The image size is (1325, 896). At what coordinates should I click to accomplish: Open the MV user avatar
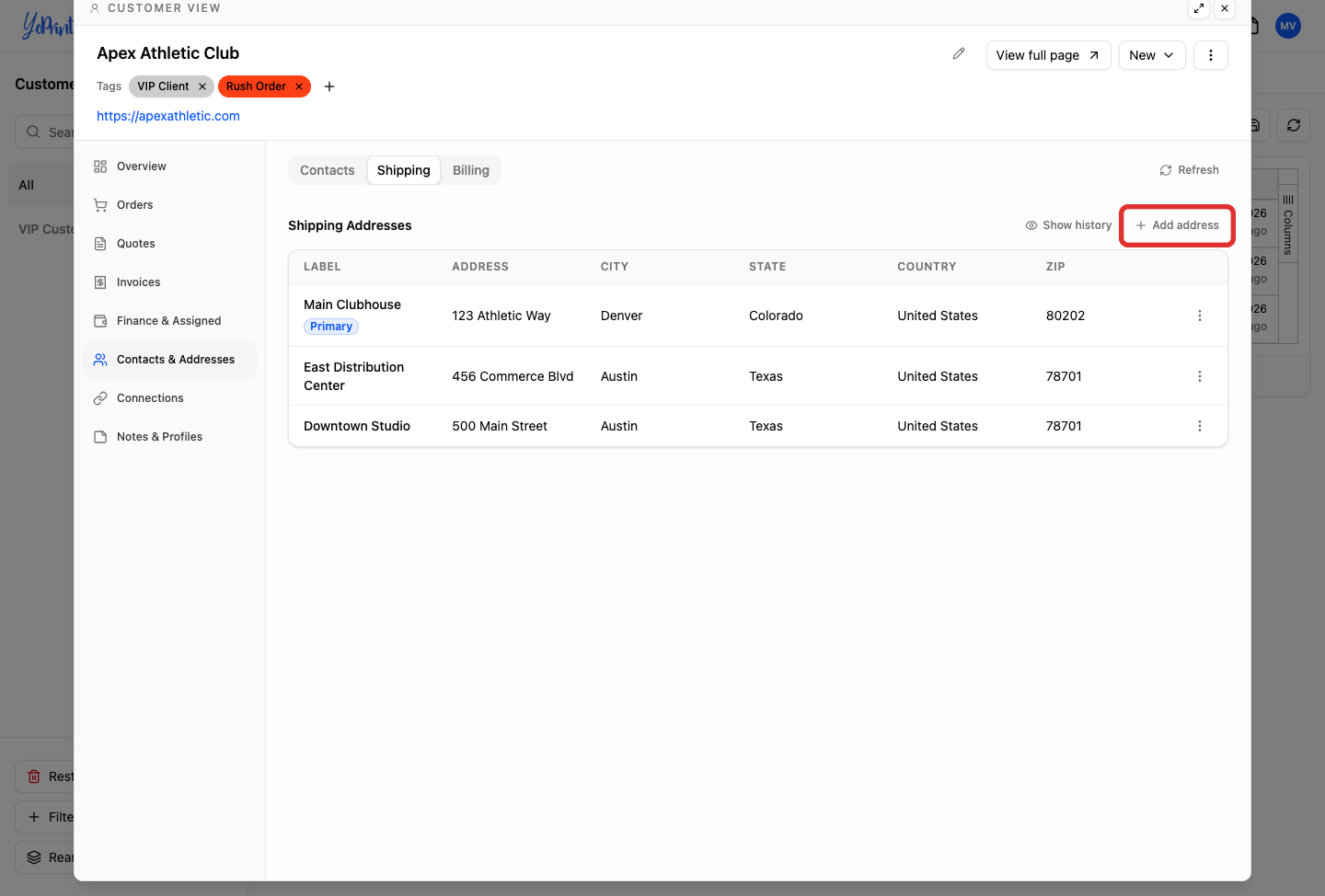(1288, 26)
